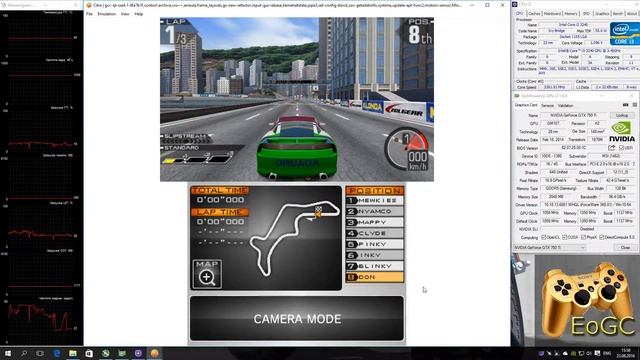The width and height of the screenshot is (640, 360).
Task: Click the Close button in GPU-Z
Action: (625, 247)
